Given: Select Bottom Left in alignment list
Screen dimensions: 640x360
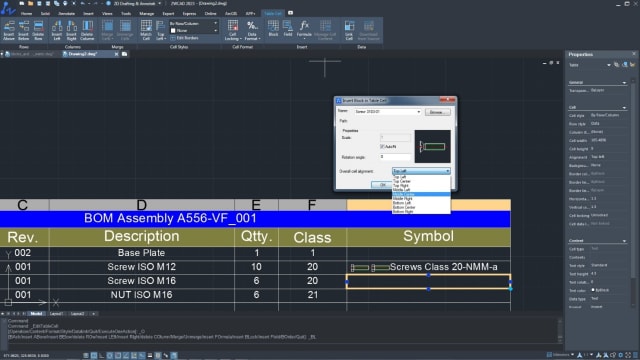Looking at the screenshot, I should [x=421, y=203].
